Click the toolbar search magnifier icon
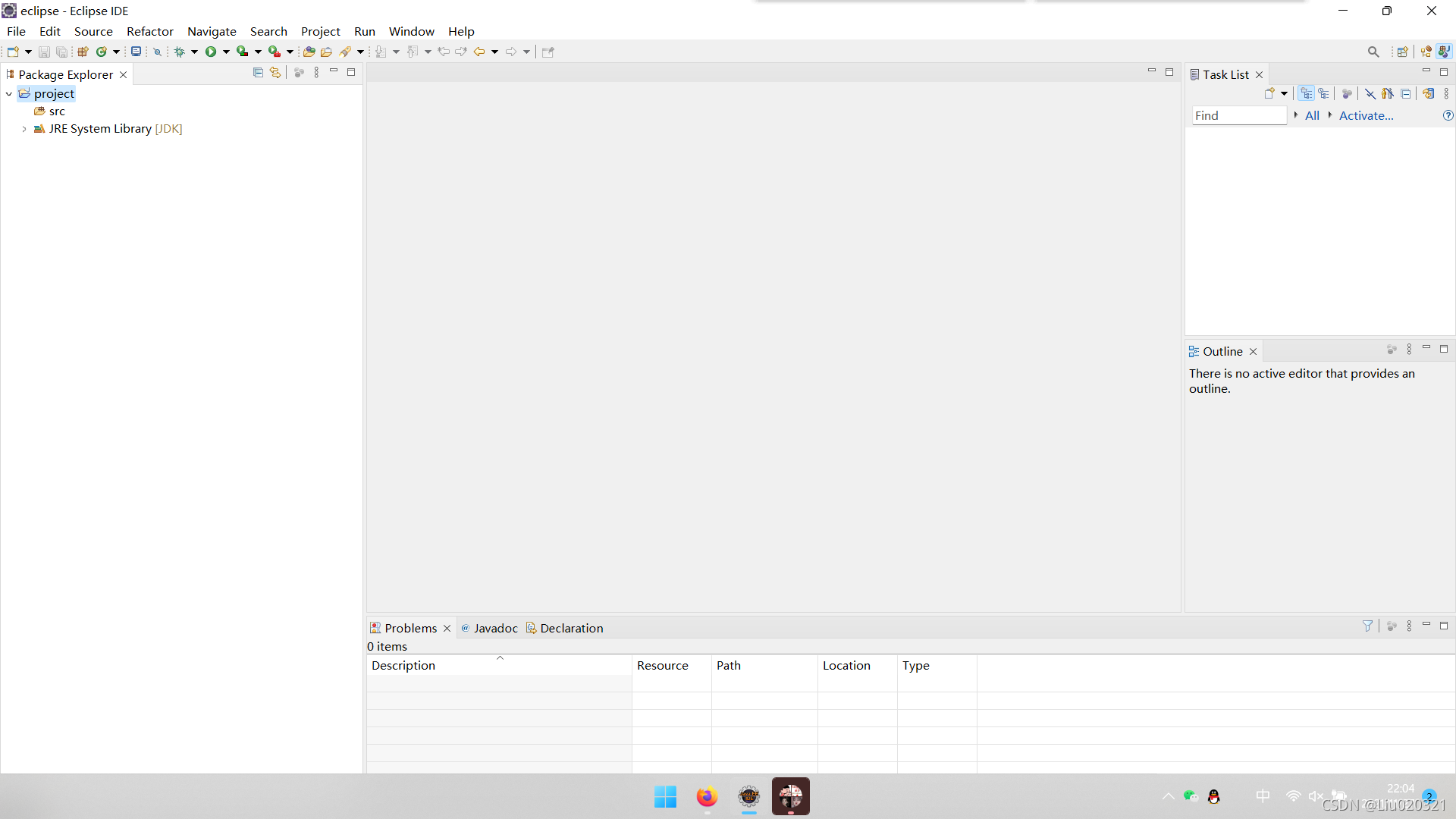This screenshot has height=819, width=1456. [1373, 52]
